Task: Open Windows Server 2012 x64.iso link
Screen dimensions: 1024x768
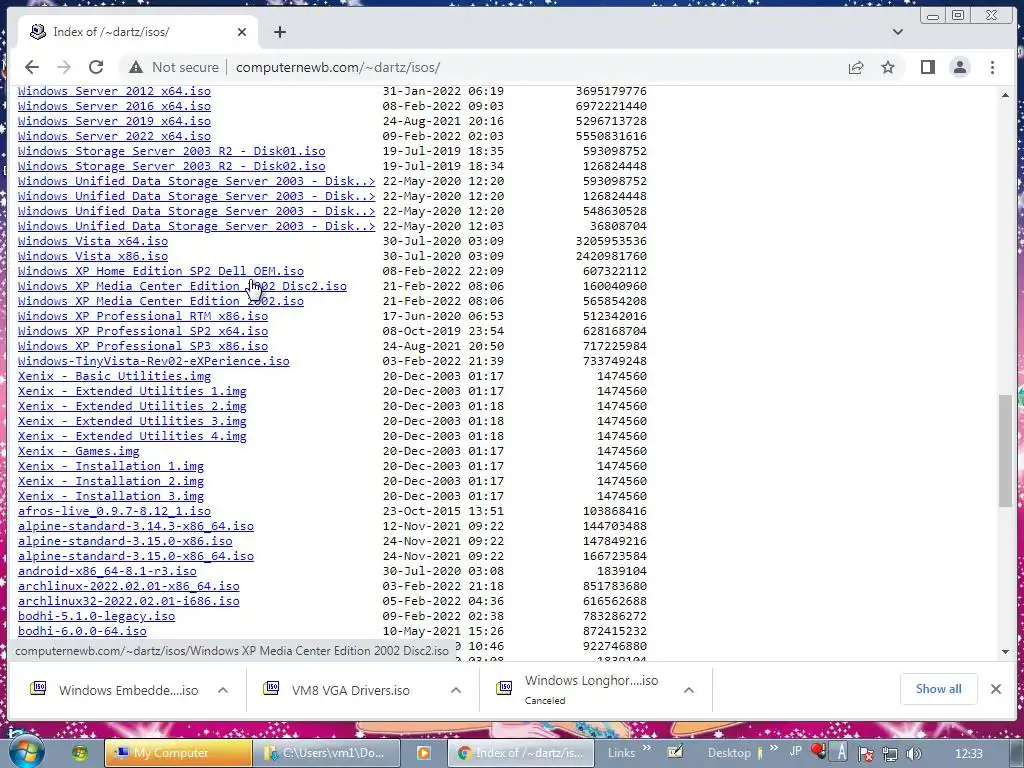Action: 114,91
